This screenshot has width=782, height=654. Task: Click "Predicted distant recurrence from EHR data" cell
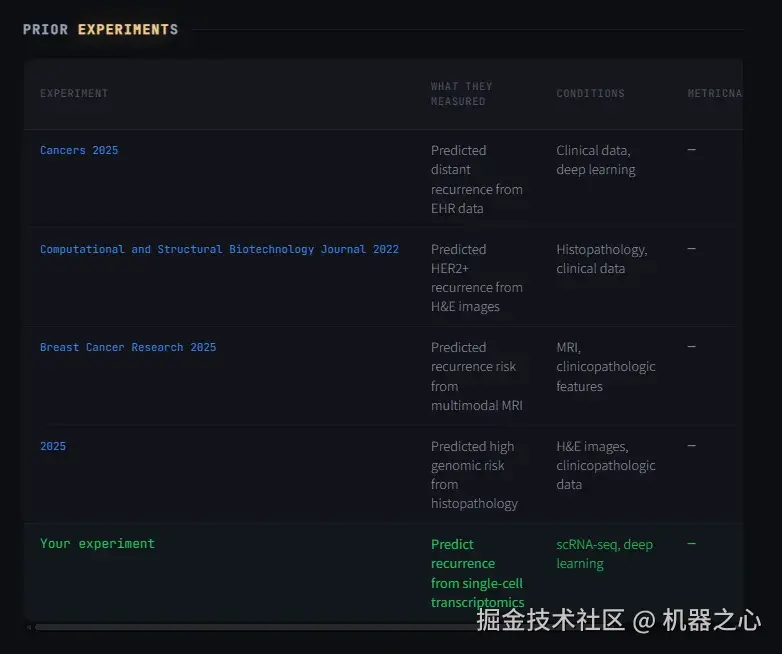[x=476, y=179]
